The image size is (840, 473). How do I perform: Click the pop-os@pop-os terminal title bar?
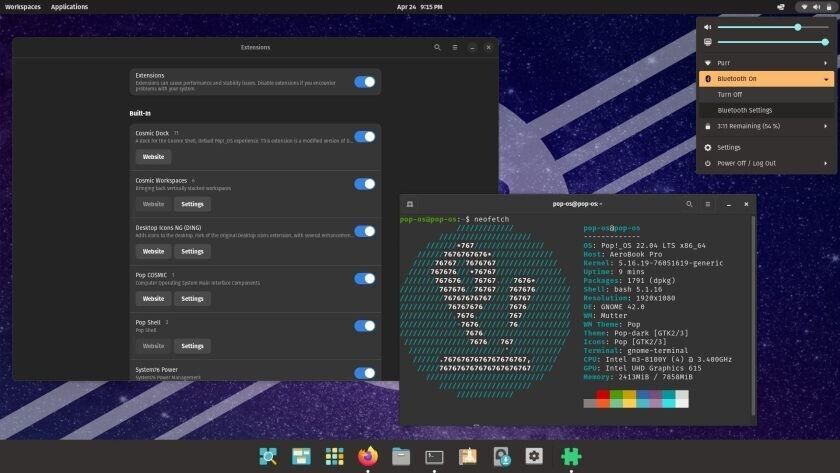(578, 204)
